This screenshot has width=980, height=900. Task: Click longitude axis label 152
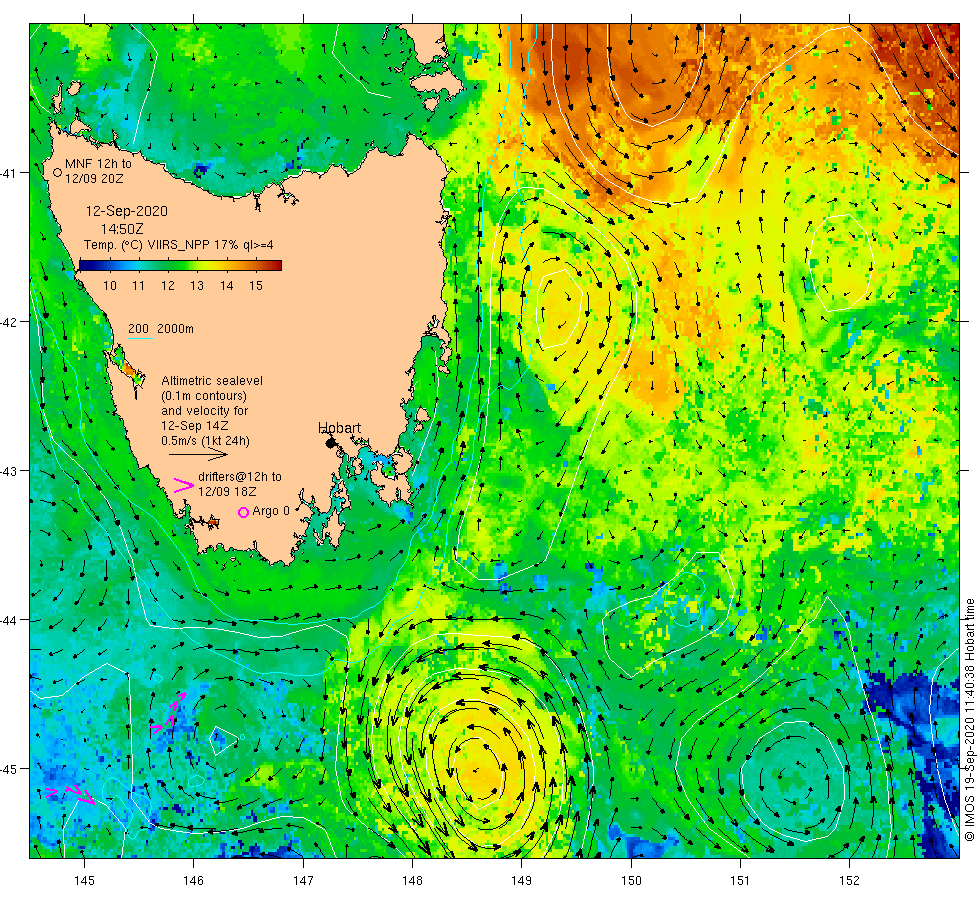(x=849, y=881)
